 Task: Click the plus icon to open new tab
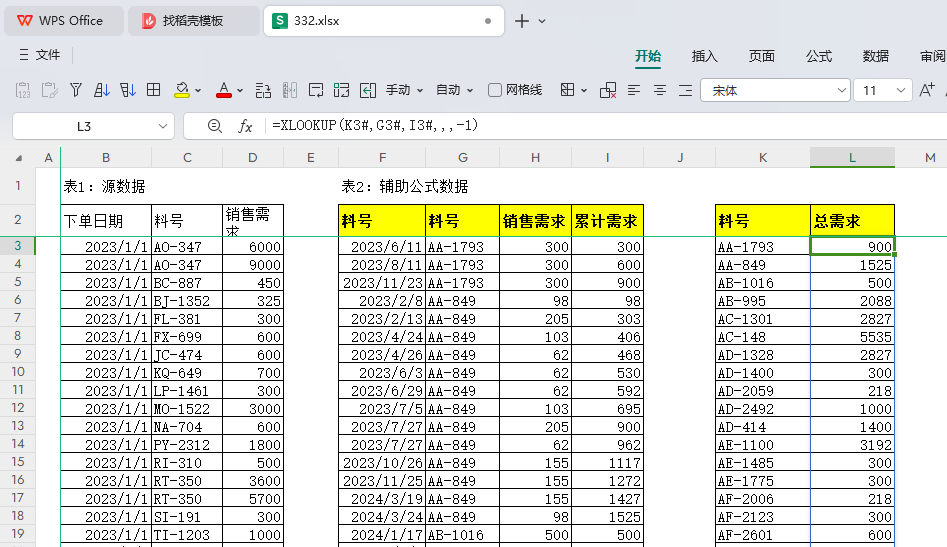click(522, 21)
